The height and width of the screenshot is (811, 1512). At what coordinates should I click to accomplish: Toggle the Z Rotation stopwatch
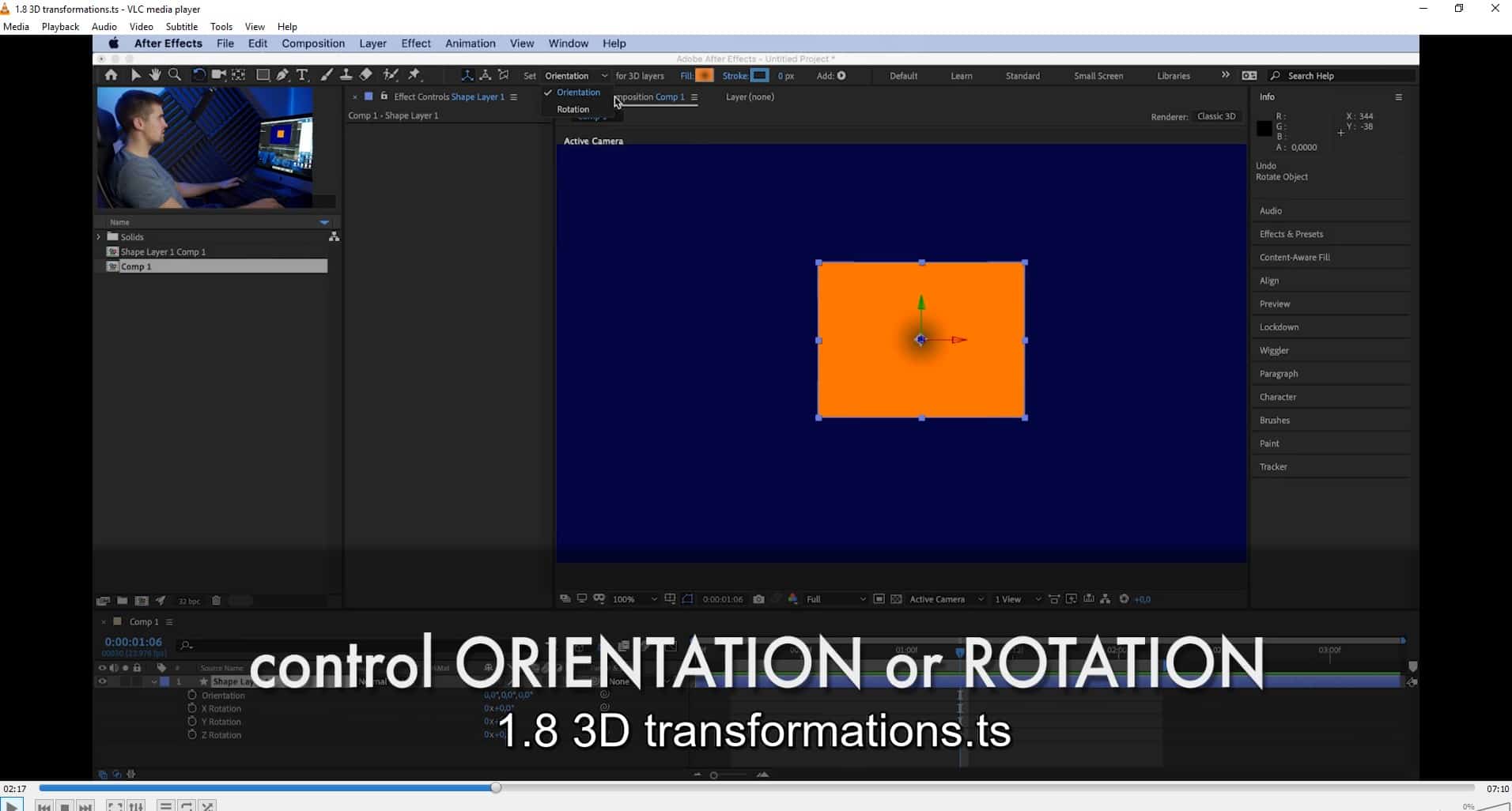click(191, 734)
